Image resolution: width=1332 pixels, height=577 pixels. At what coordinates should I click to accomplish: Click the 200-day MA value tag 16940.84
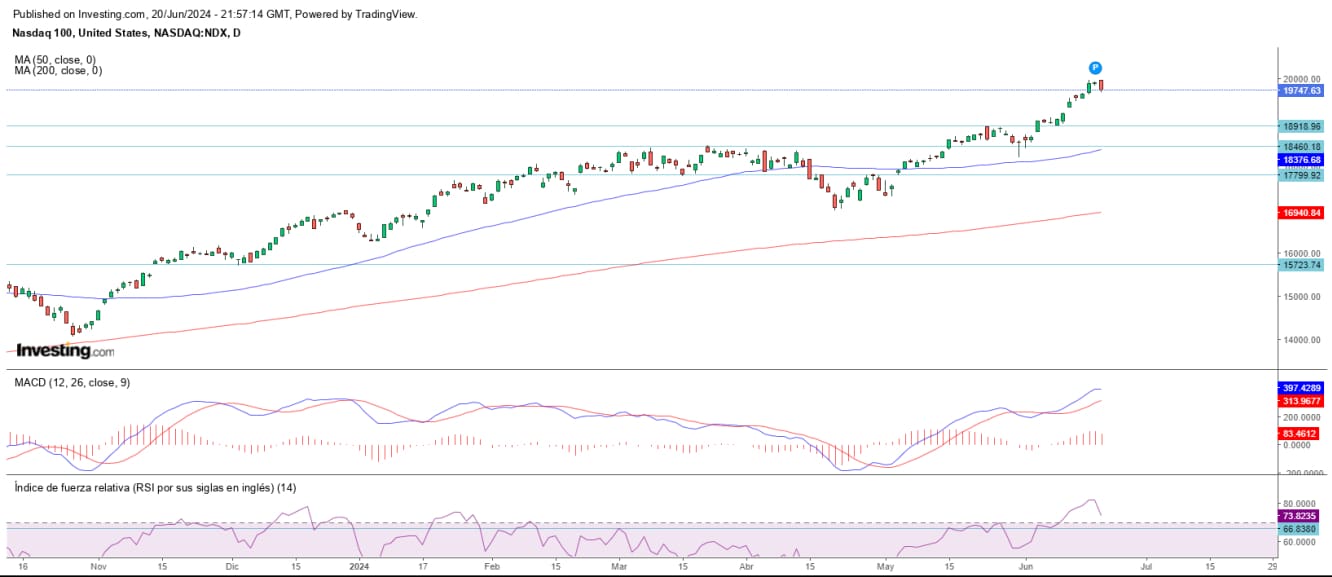(x=1301, y=212)
